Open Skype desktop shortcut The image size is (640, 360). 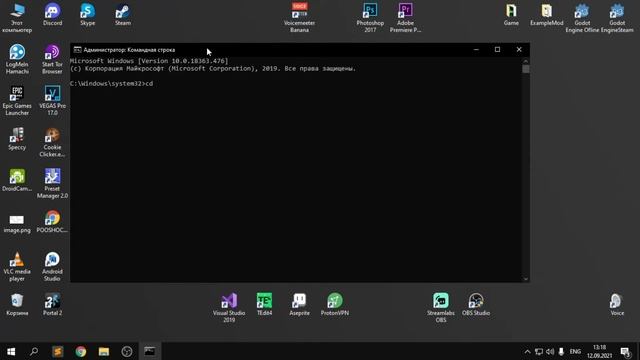click(x=87, y=15)
